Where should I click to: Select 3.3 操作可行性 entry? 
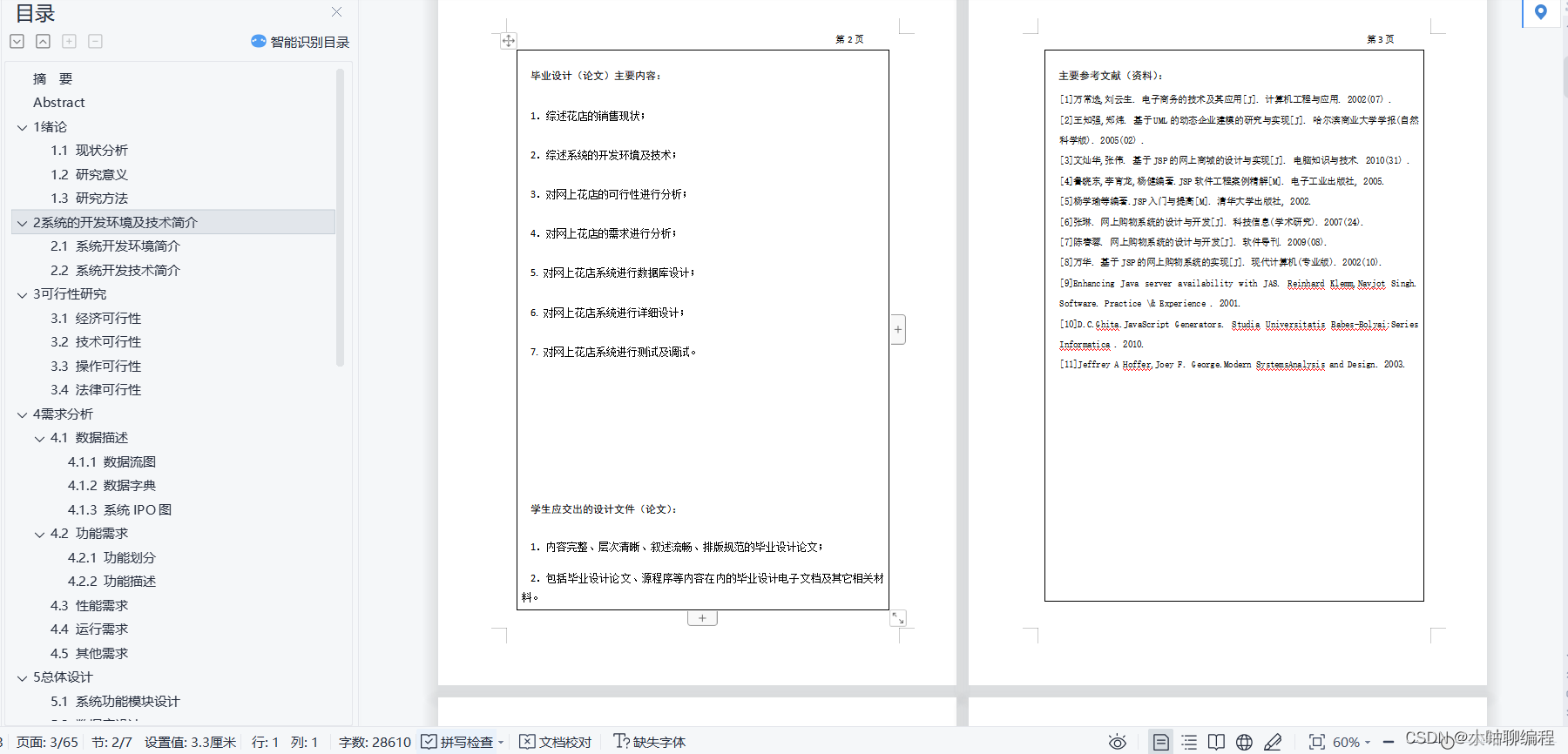(x=96, y=366)
